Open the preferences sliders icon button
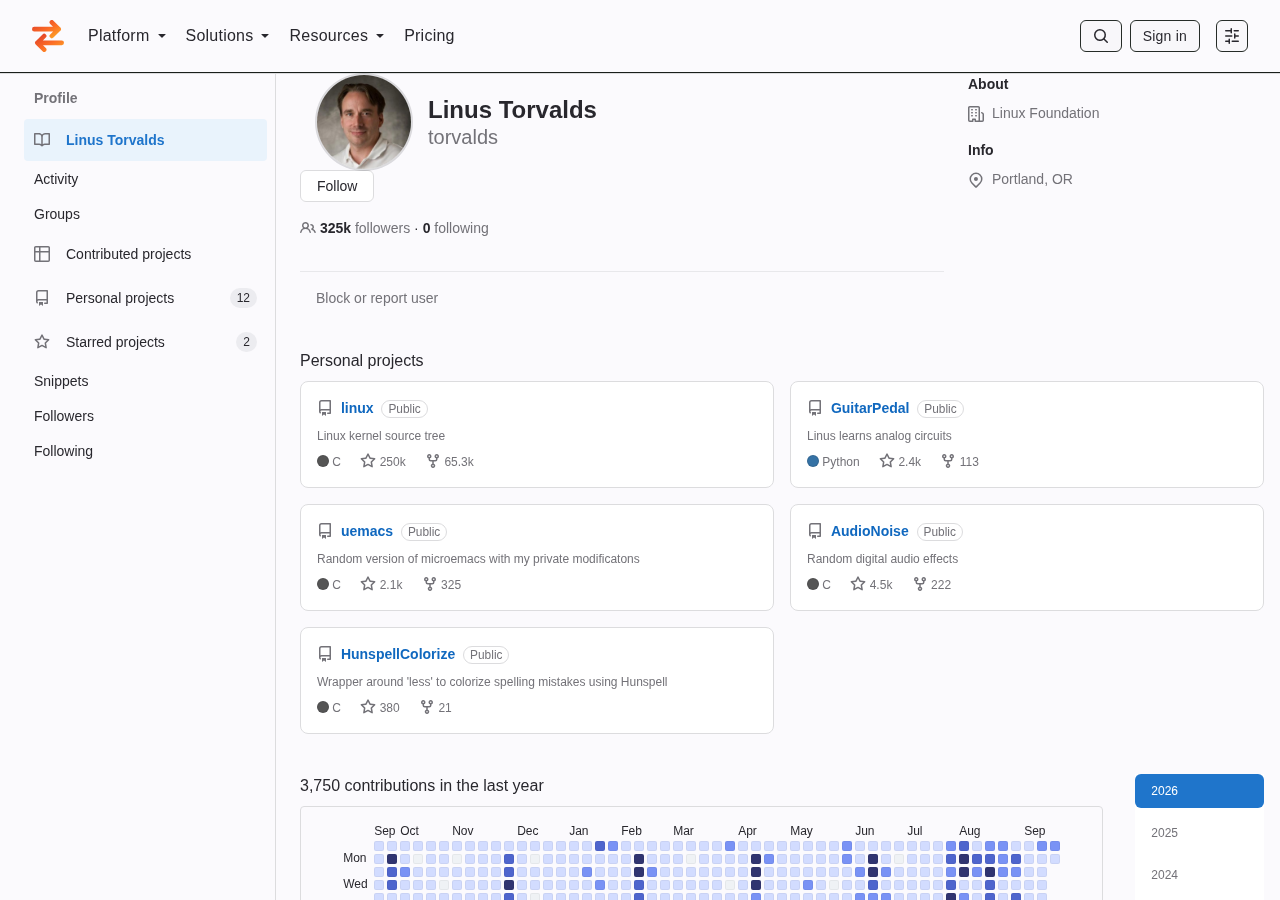 click(1232, 36)
